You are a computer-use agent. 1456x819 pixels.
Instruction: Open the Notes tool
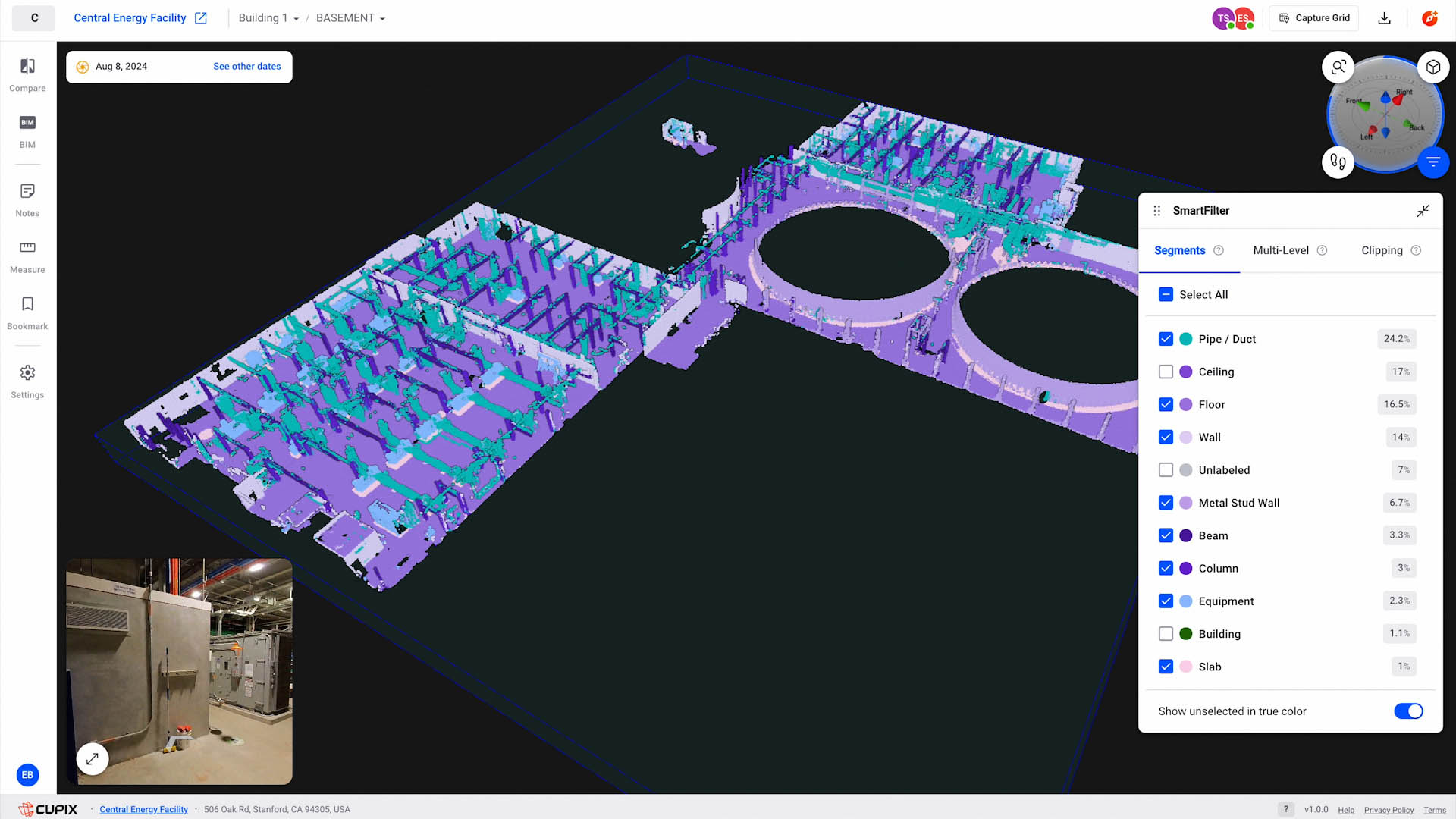coord(27,200)
